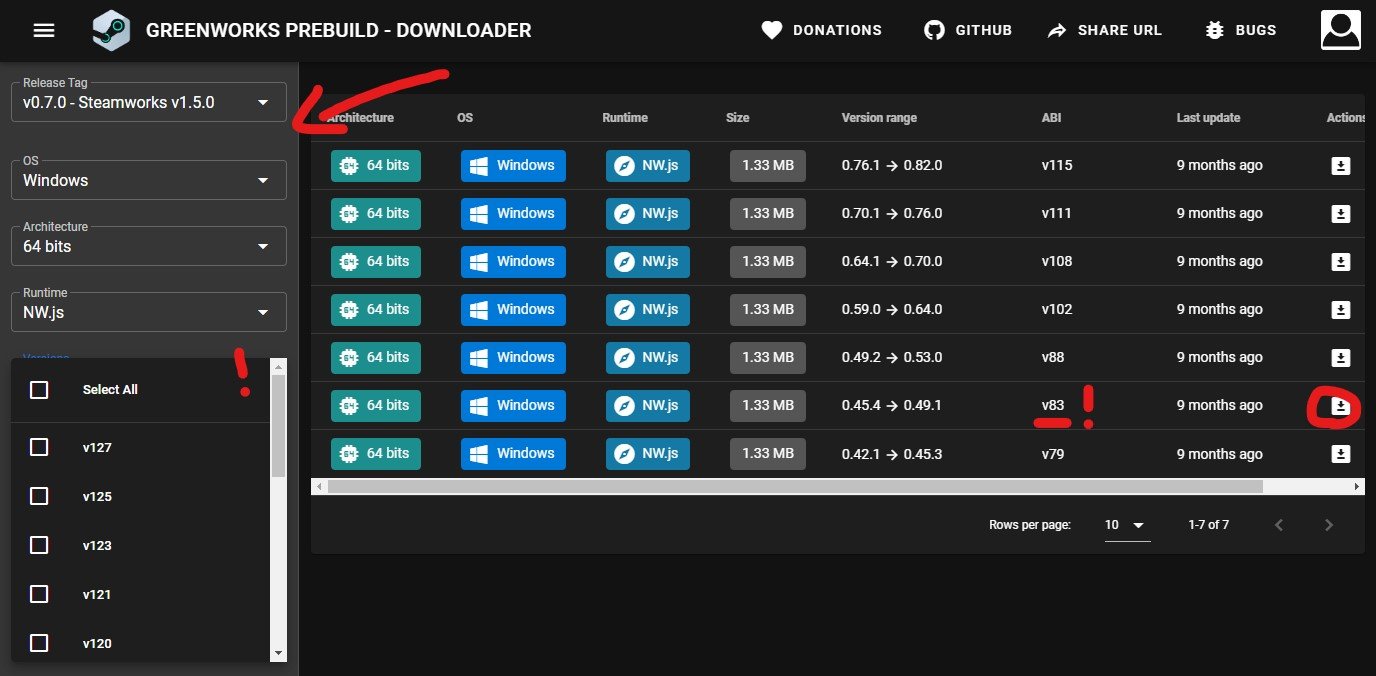Click the ABI column header

point(1051,118)
